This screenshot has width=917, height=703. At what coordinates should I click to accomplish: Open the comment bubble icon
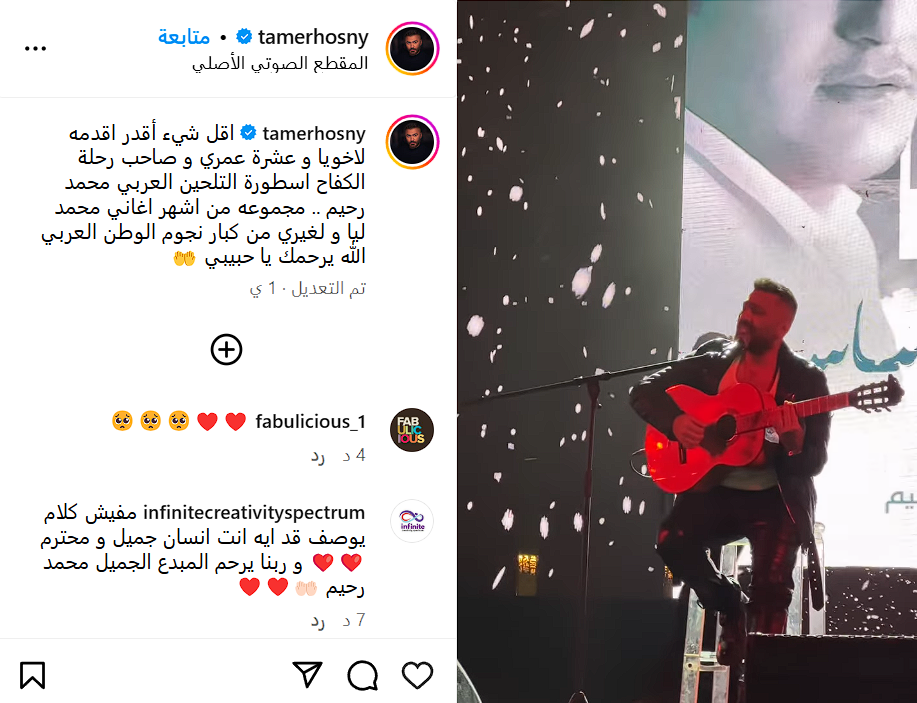click(x=363, y=676)
